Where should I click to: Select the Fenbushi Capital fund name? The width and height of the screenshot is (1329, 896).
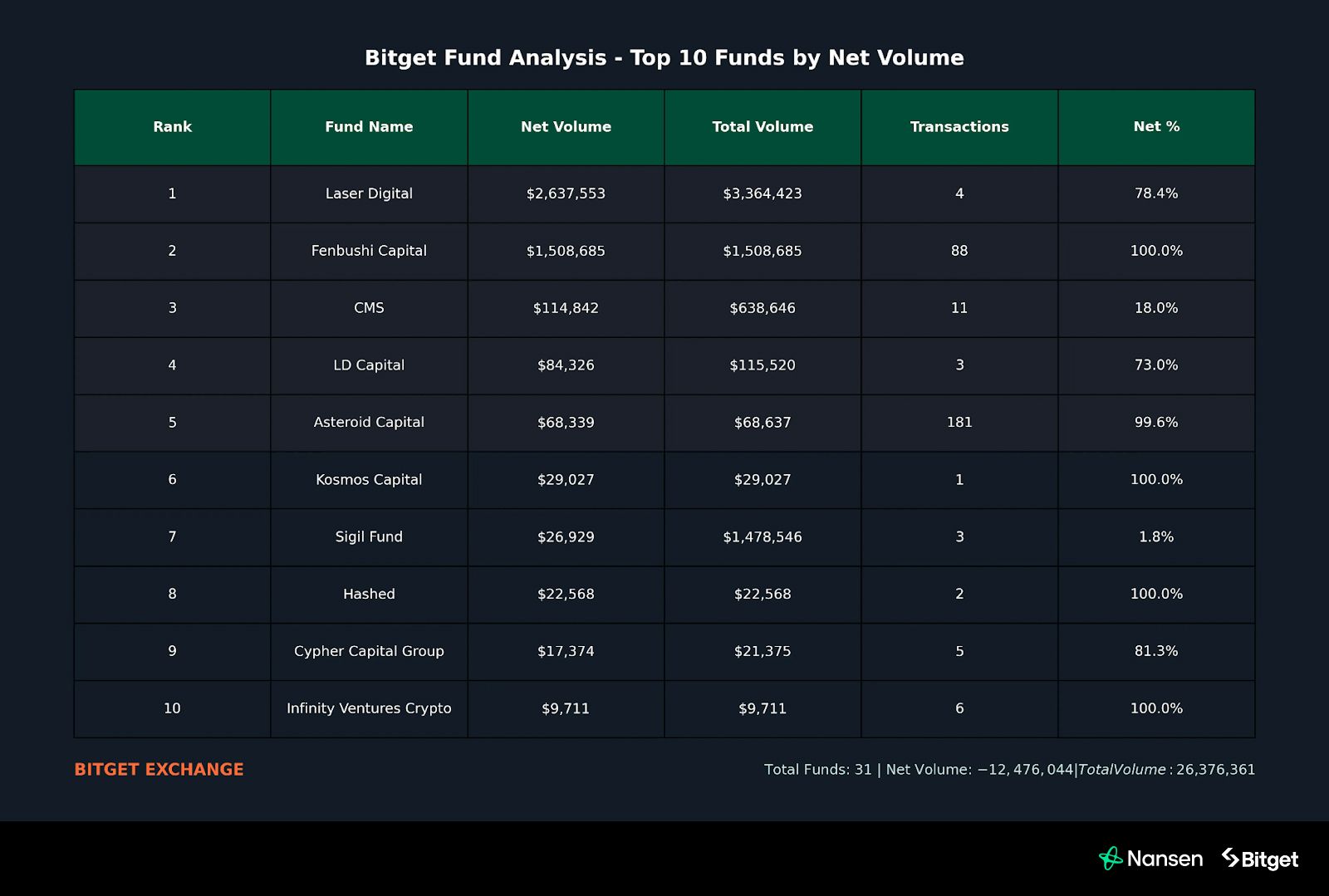(369, 251)
